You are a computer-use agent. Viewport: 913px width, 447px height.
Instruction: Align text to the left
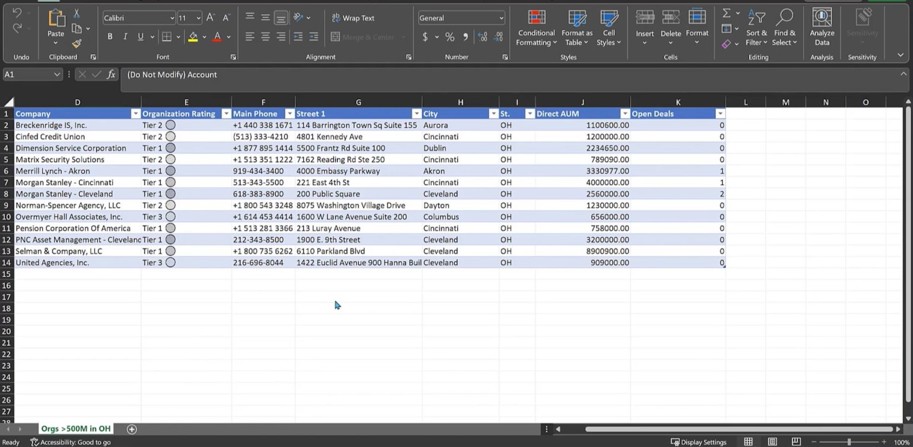[250, 37]
